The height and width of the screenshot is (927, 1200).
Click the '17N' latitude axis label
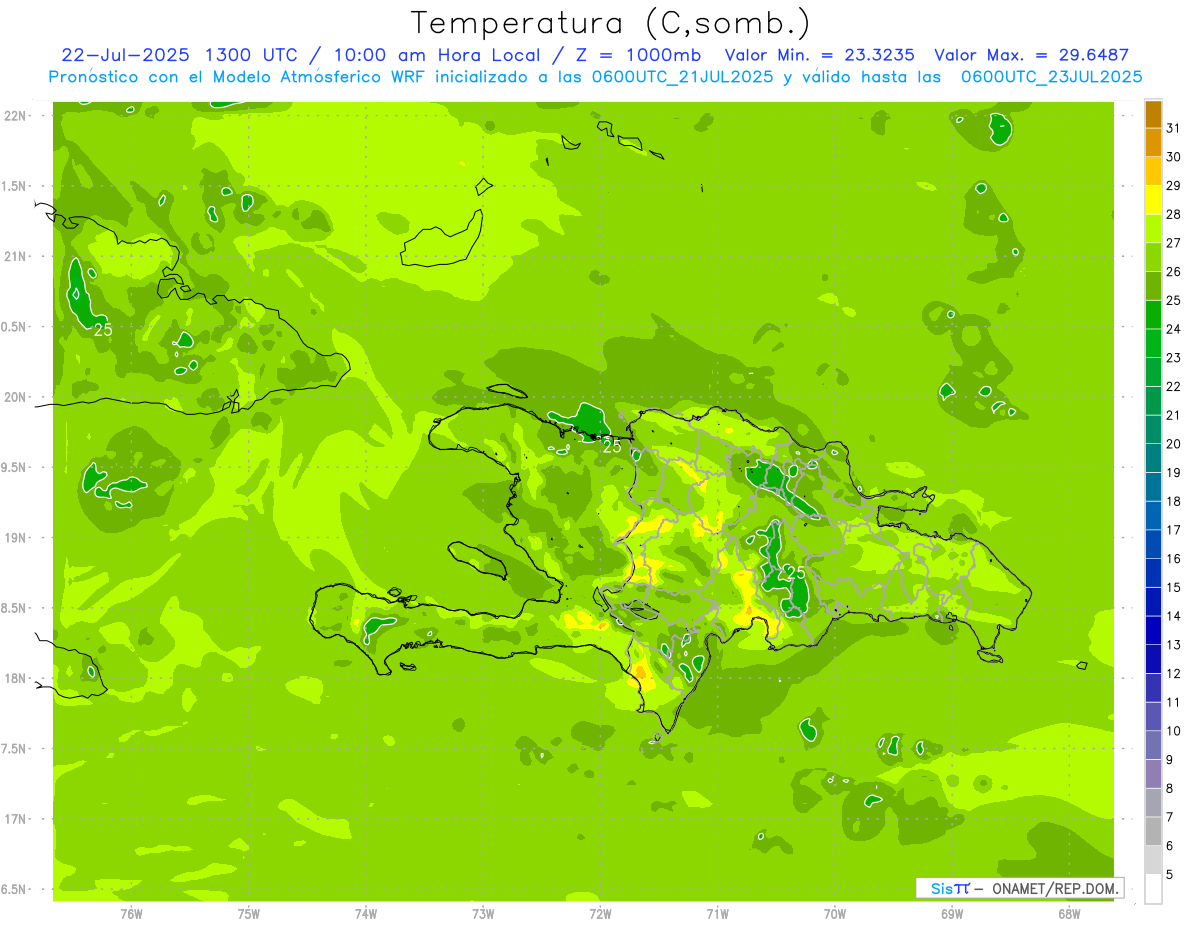pos(13,819)
